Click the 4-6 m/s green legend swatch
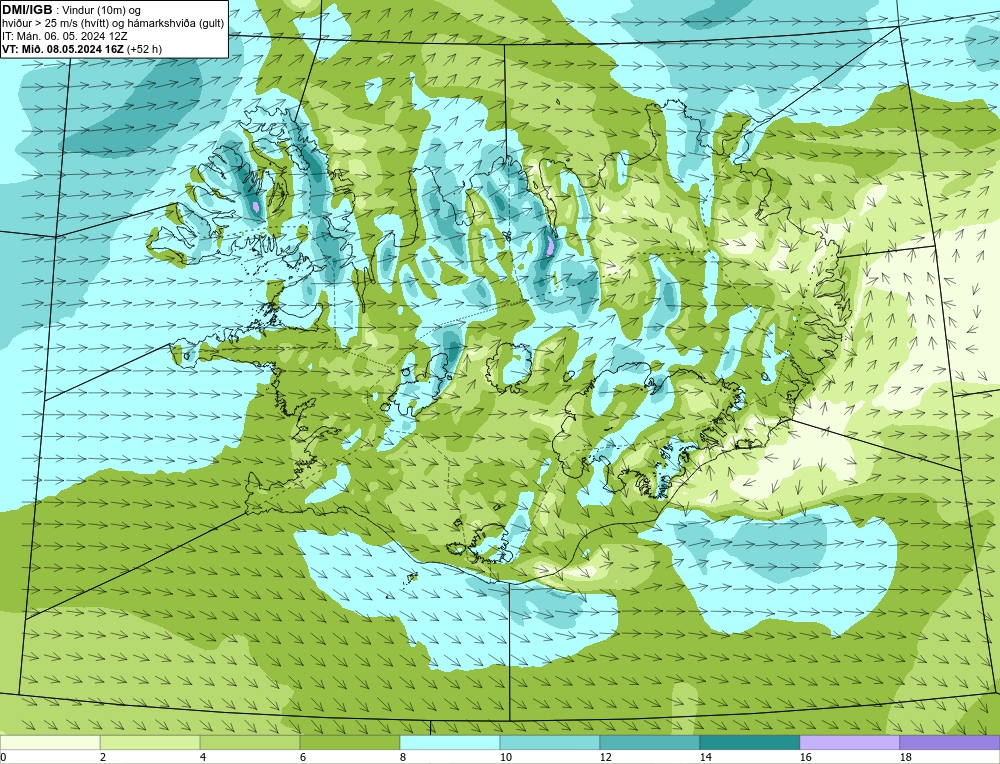The image size is (1000, 764). [250, 742]
